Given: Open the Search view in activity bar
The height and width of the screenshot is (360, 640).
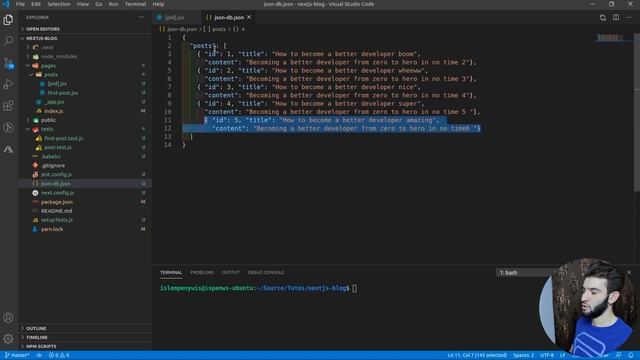Looking at the screenshot, I should point(8,41).
